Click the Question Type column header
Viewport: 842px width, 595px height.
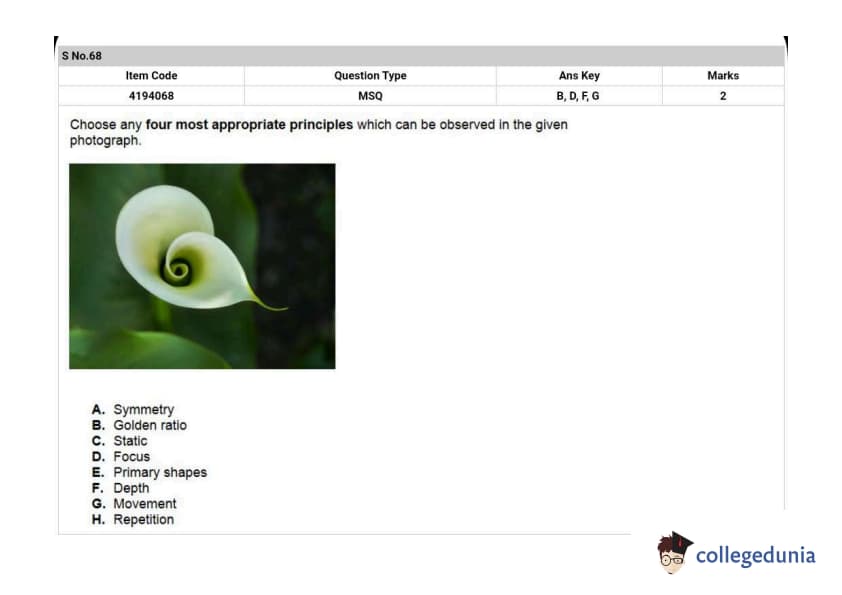pyautogui.click(x=370, y=76)
